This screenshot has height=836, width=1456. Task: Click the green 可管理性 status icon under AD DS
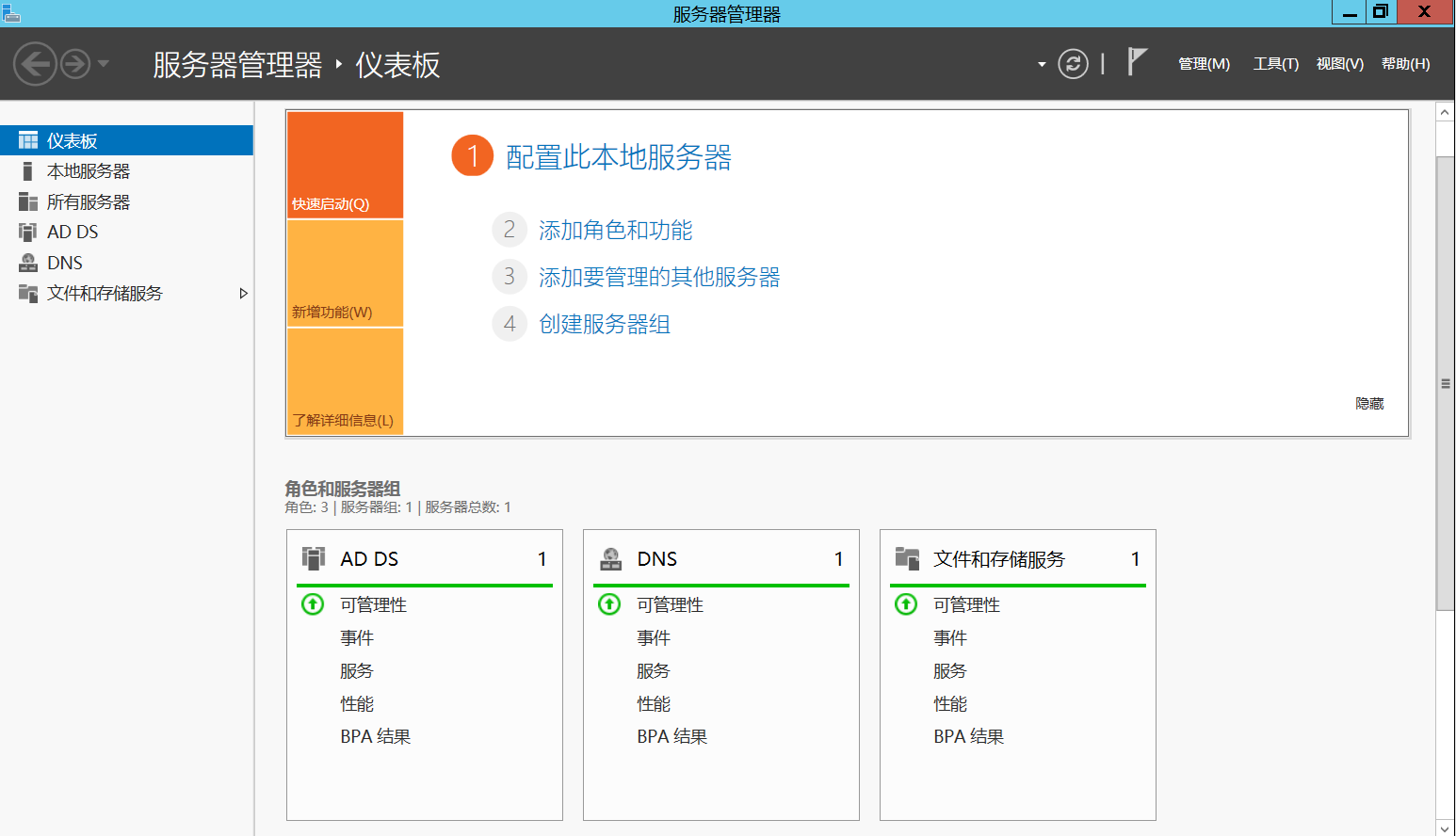click(x=313, y=604)
